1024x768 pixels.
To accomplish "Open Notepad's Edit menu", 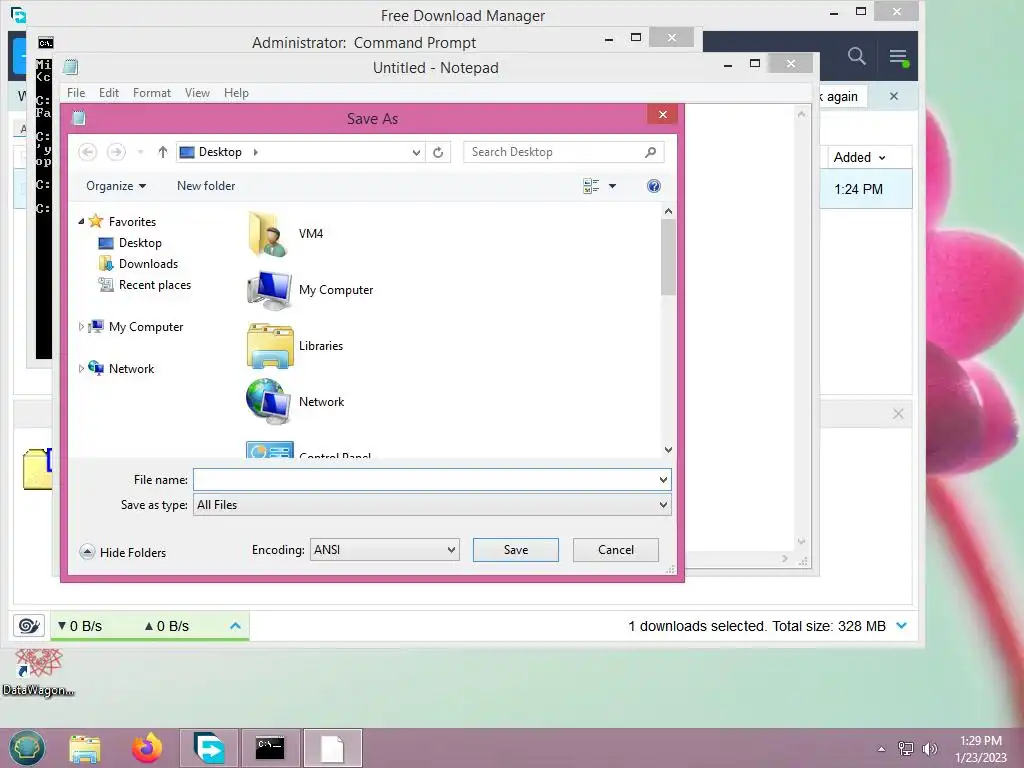I will pyautogui.click(x=108, y=93).
